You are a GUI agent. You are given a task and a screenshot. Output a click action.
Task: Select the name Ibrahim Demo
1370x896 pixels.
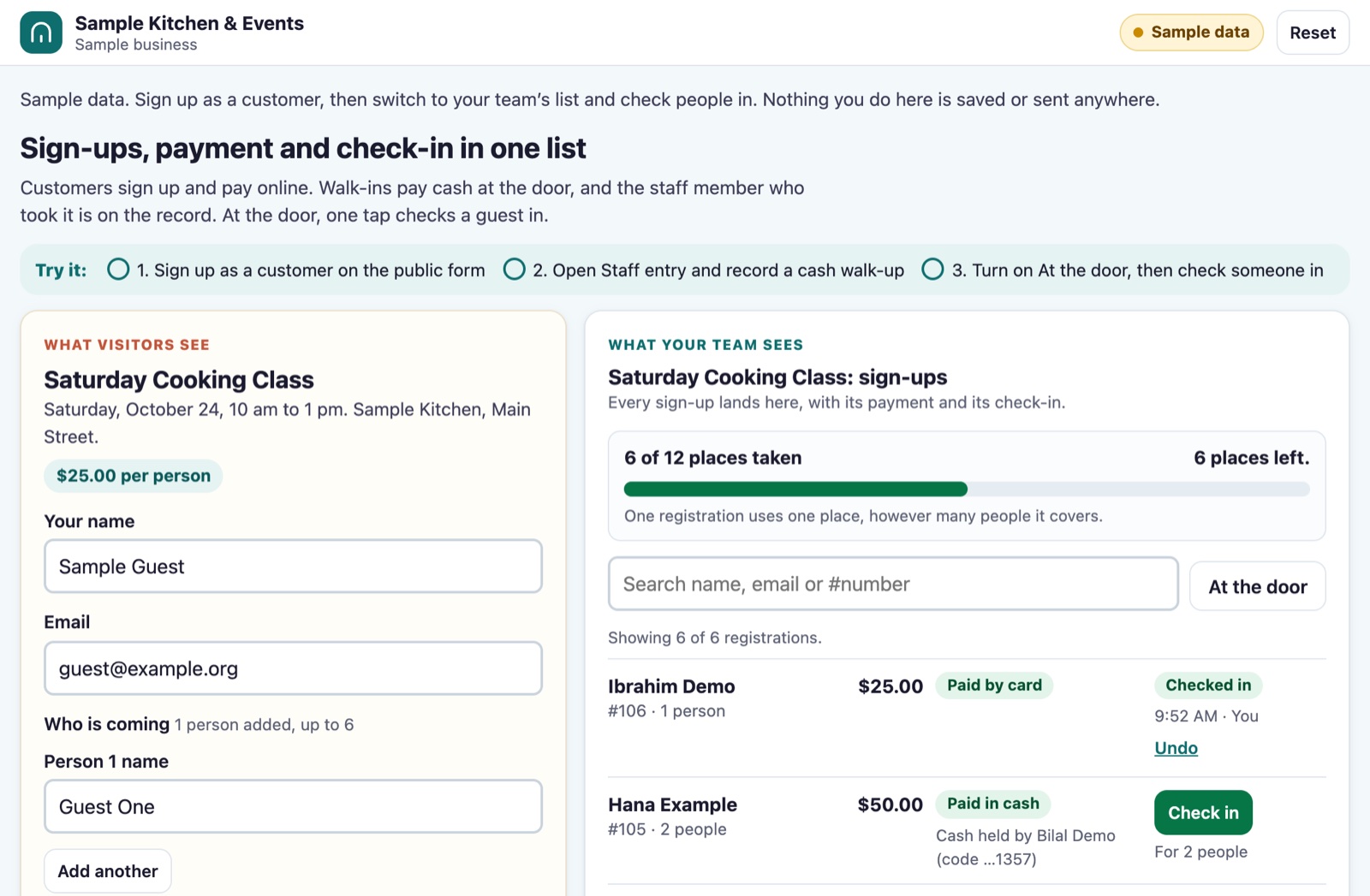(x=671, y=686)
